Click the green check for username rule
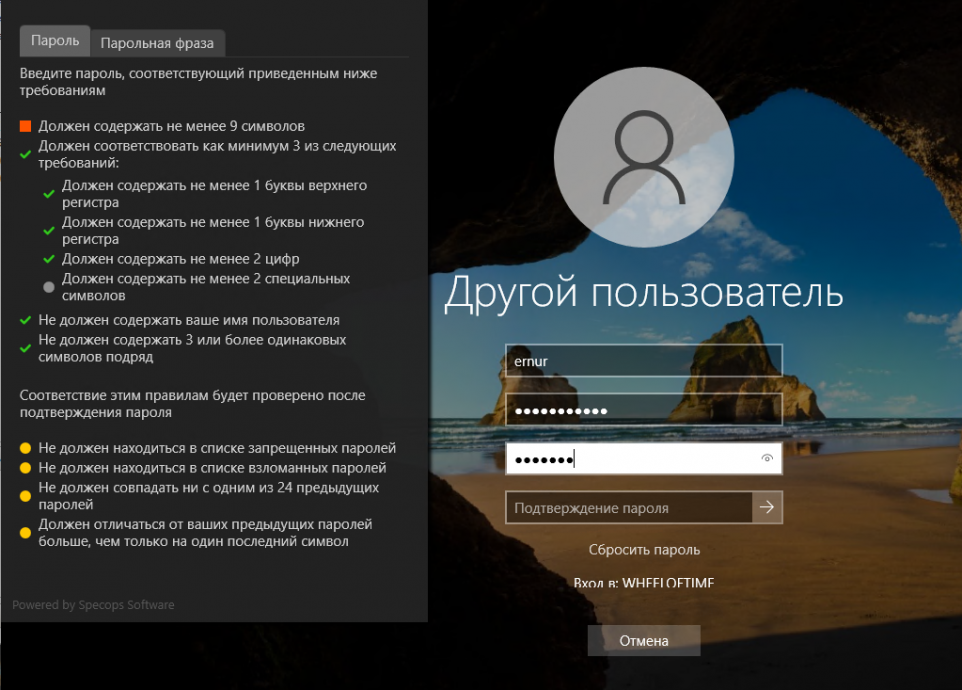Viewport: 962px width, 690px height. [26, 321]
